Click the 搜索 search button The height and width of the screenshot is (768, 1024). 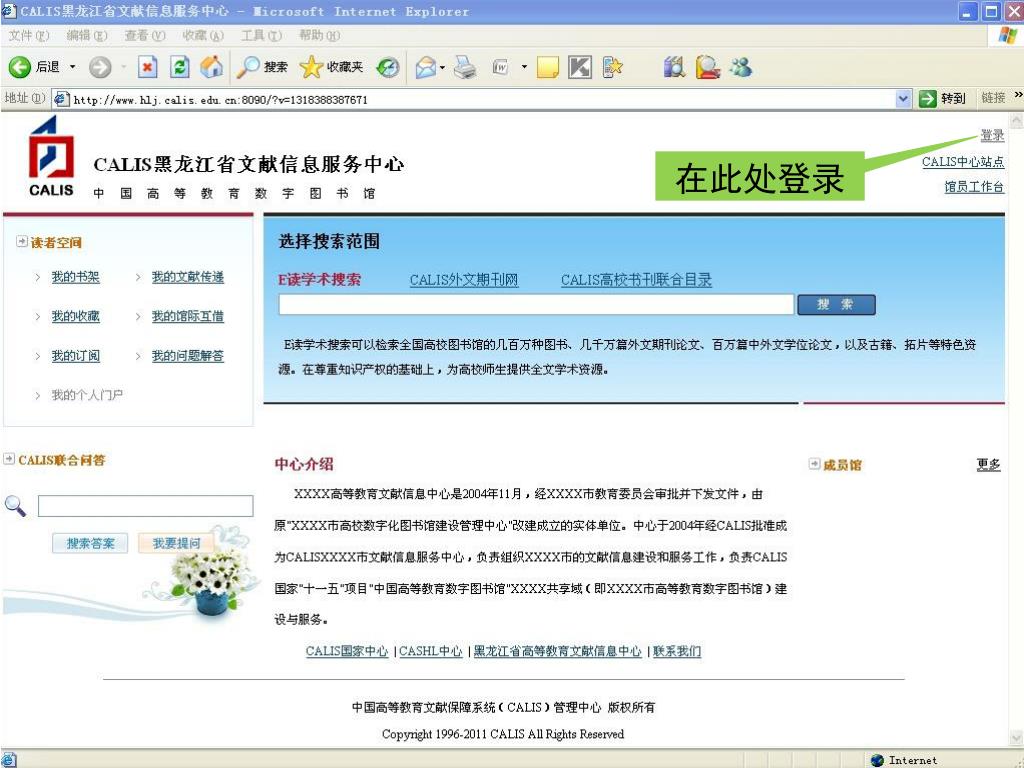coord(836,304)
